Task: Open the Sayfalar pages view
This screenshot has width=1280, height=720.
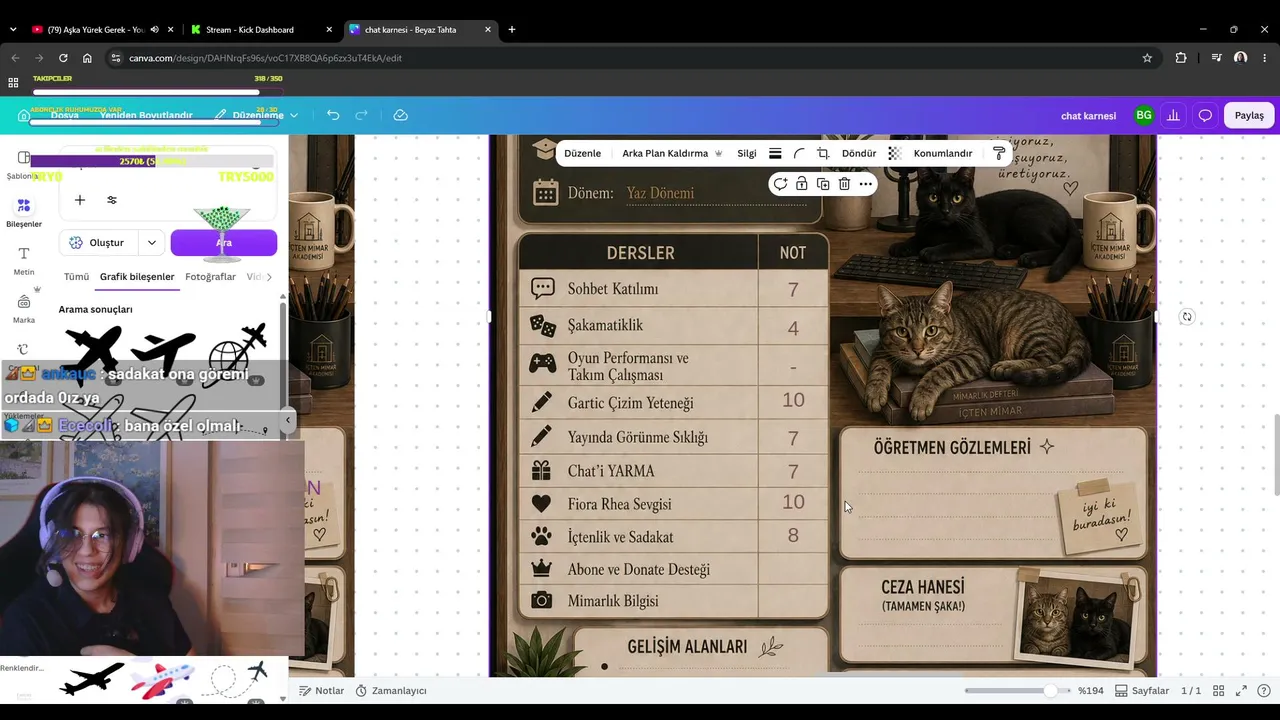Action: pos(1142,691)
